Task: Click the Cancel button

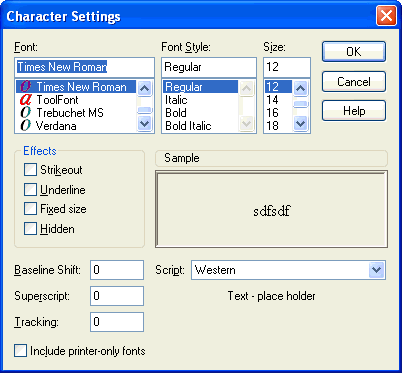Action: 354,82
